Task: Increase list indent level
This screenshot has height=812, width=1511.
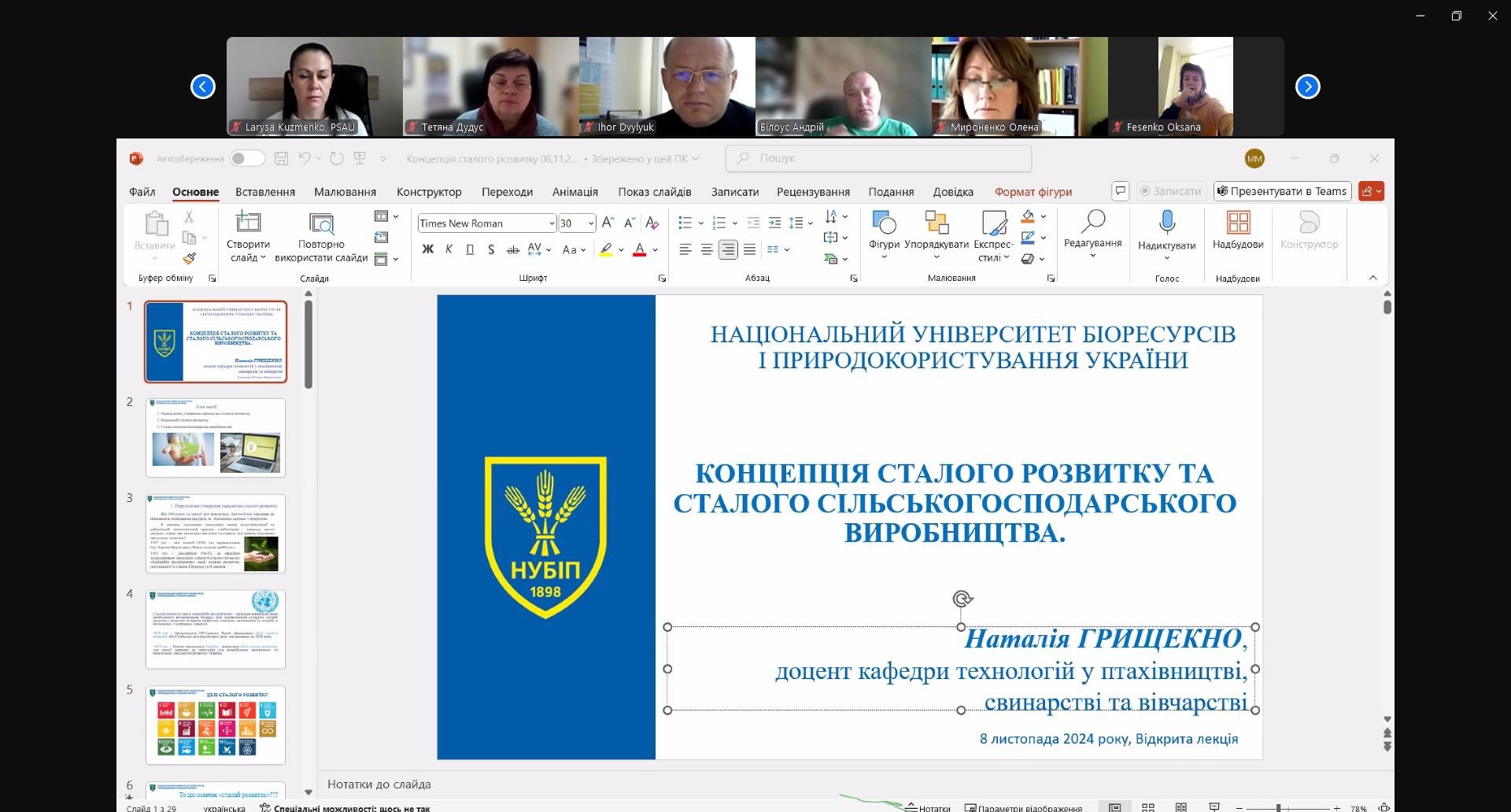Action: pyautogui.click(x=774, y=223)
